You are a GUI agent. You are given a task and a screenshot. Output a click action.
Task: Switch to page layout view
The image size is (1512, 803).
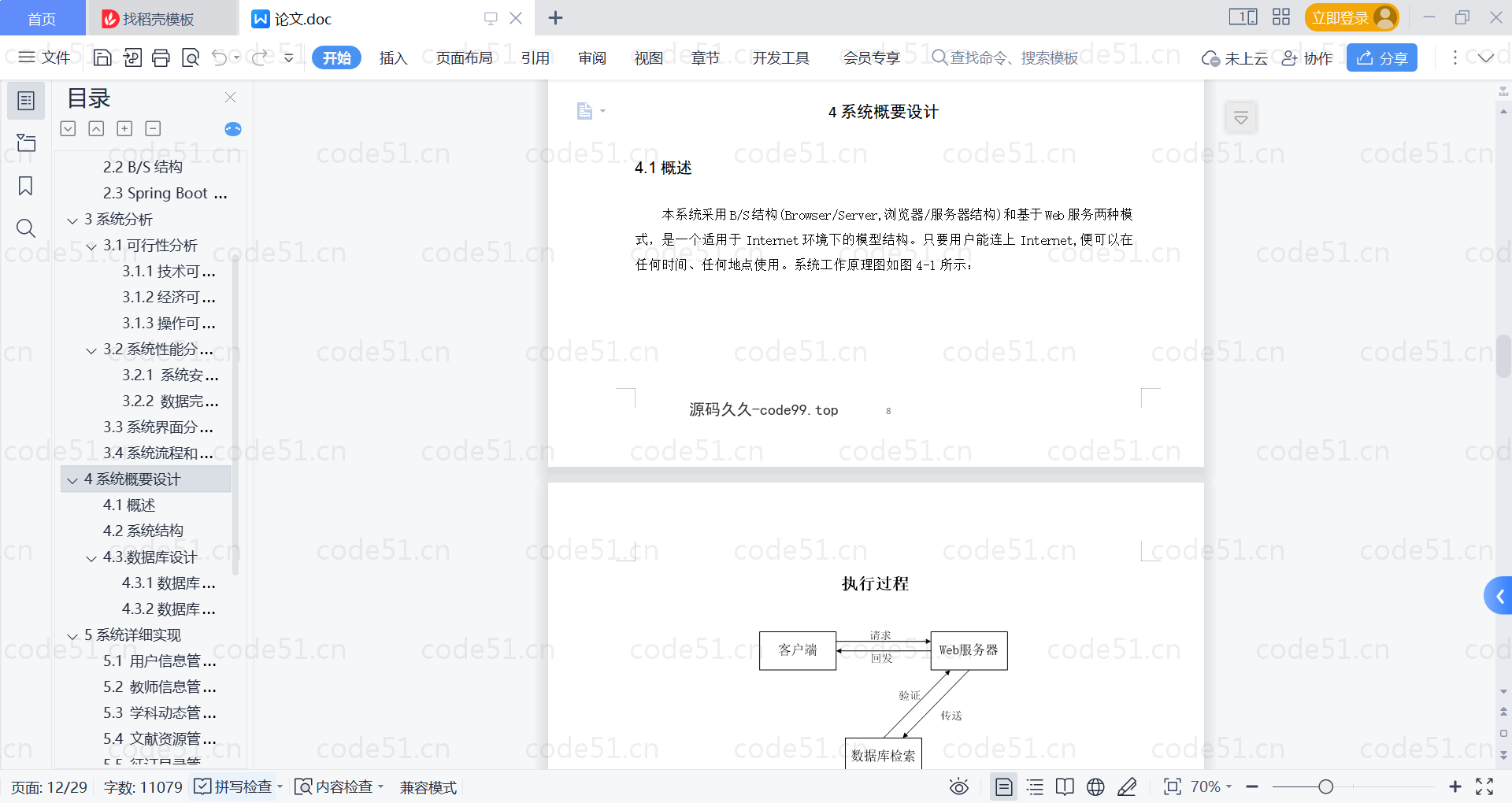[1003, 786]
